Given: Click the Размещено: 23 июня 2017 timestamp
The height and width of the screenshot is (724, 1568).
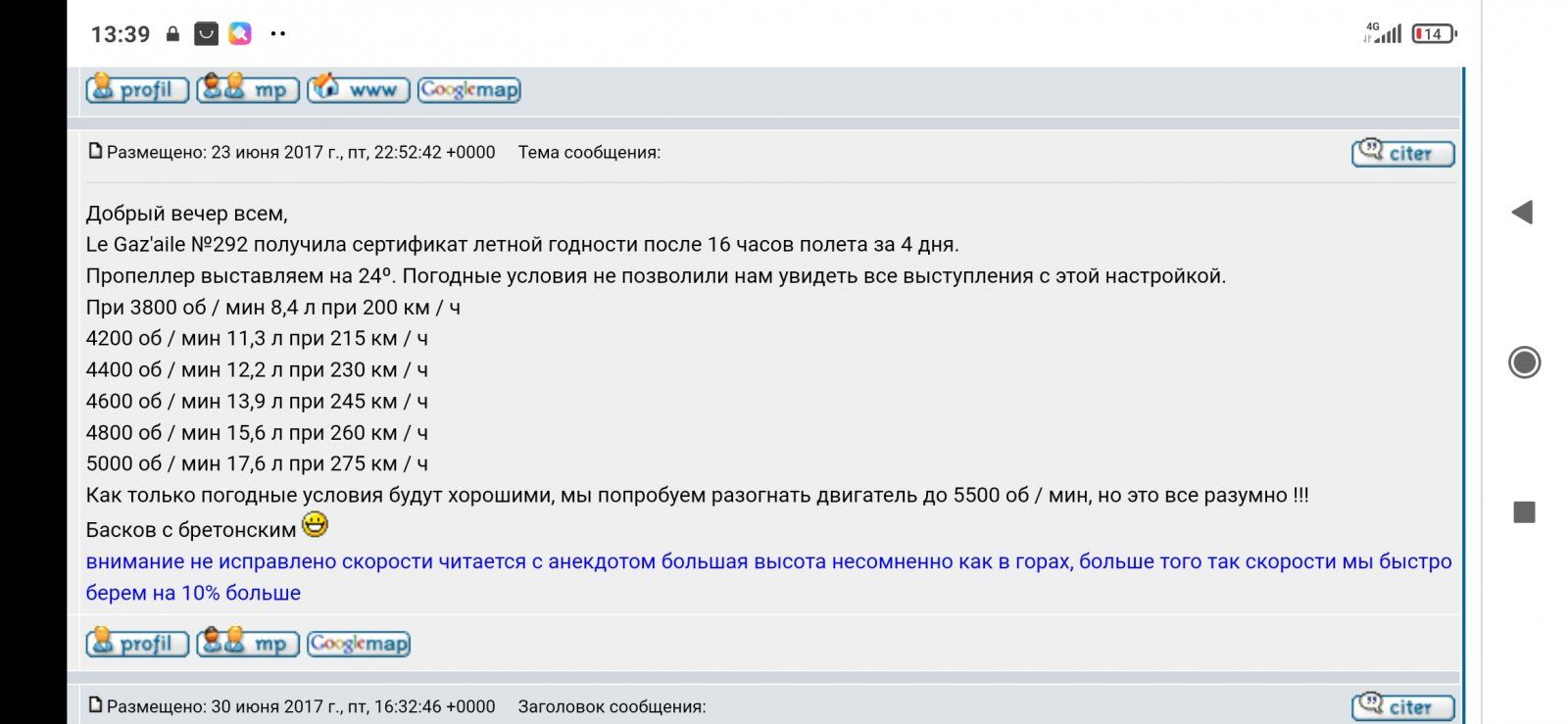Looking at the screenshot, I should [x=301, y=153].
